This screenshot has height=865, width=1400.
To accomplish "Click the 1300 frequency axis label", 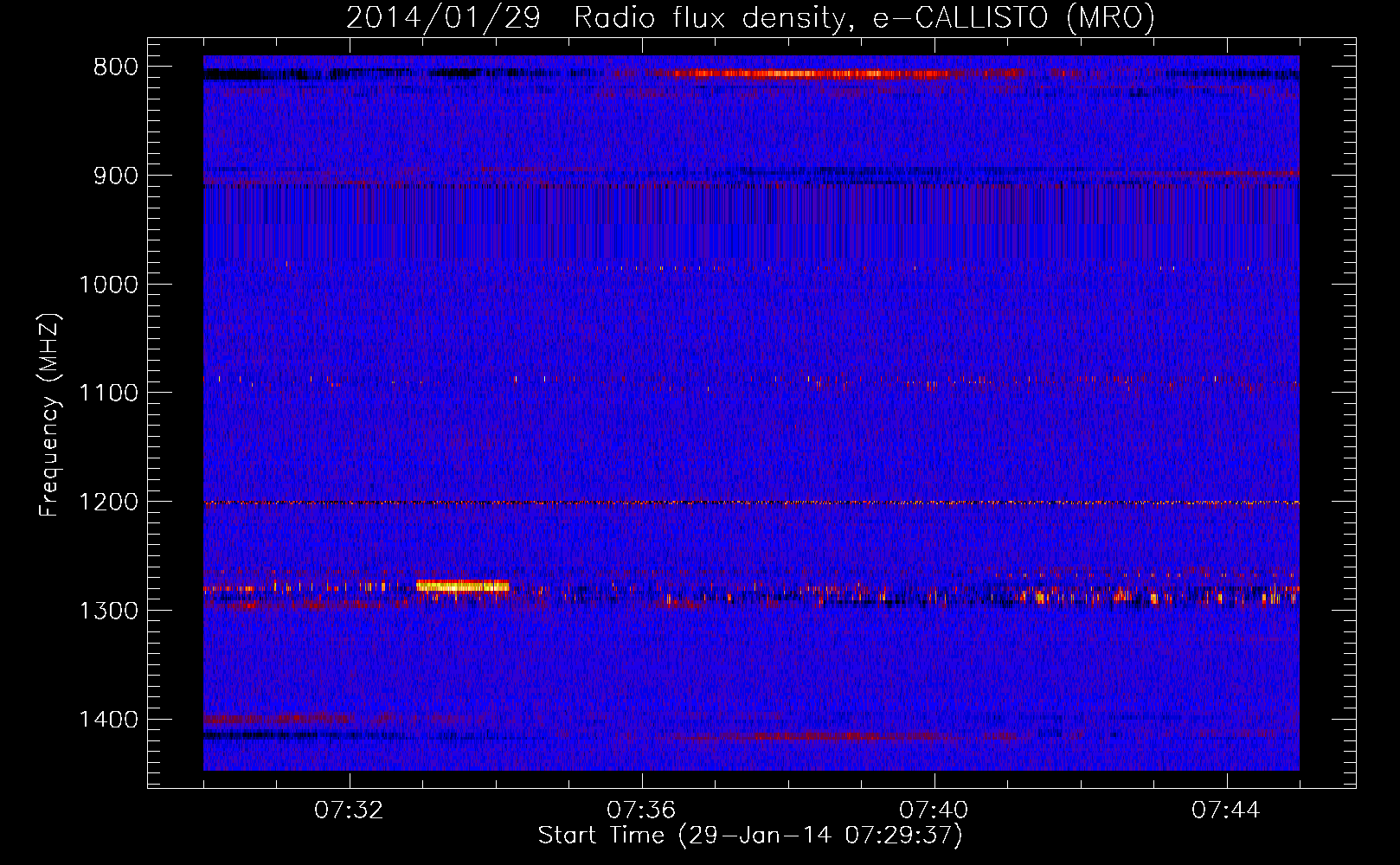I will click(x=108, y=611).
